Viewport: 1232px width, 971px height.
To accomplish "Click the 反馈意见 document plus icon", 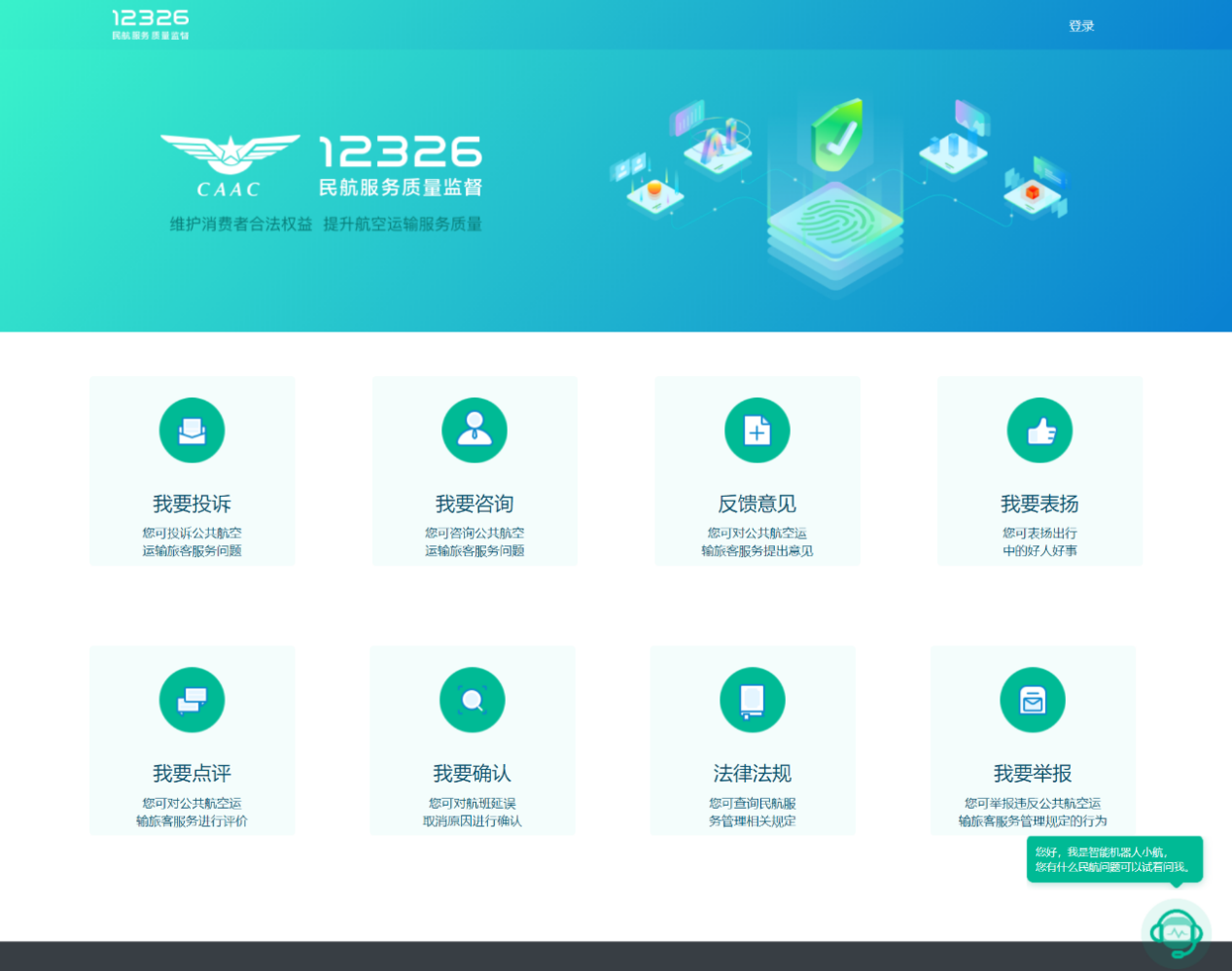I will tap(757, 431).
